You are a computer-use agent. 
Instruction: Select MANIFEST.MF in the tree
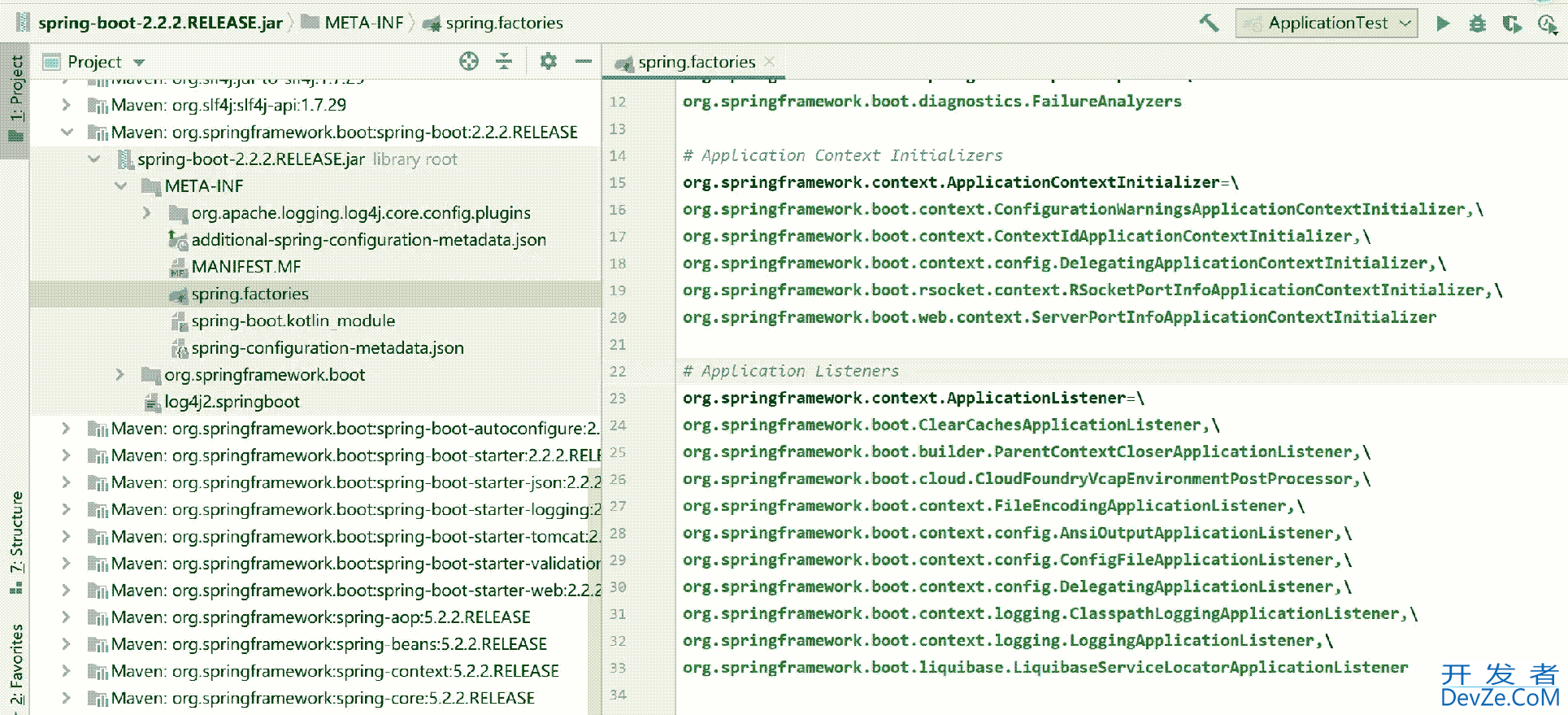tap(246, 267)
